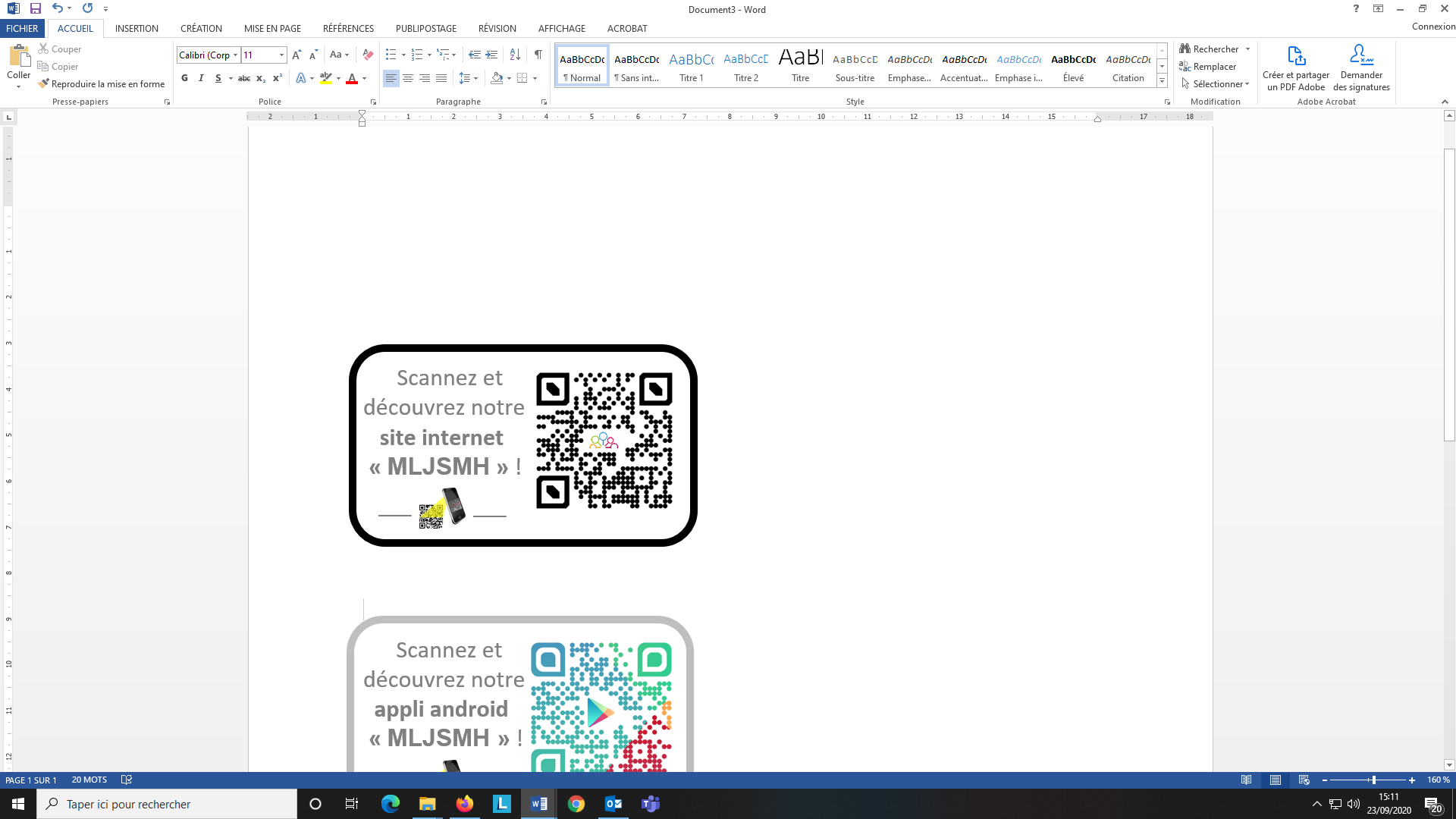This screenshot has width=1456, height=819.
Task: Collapse the ribbon with the chevron
Action: click(1445, 102)
